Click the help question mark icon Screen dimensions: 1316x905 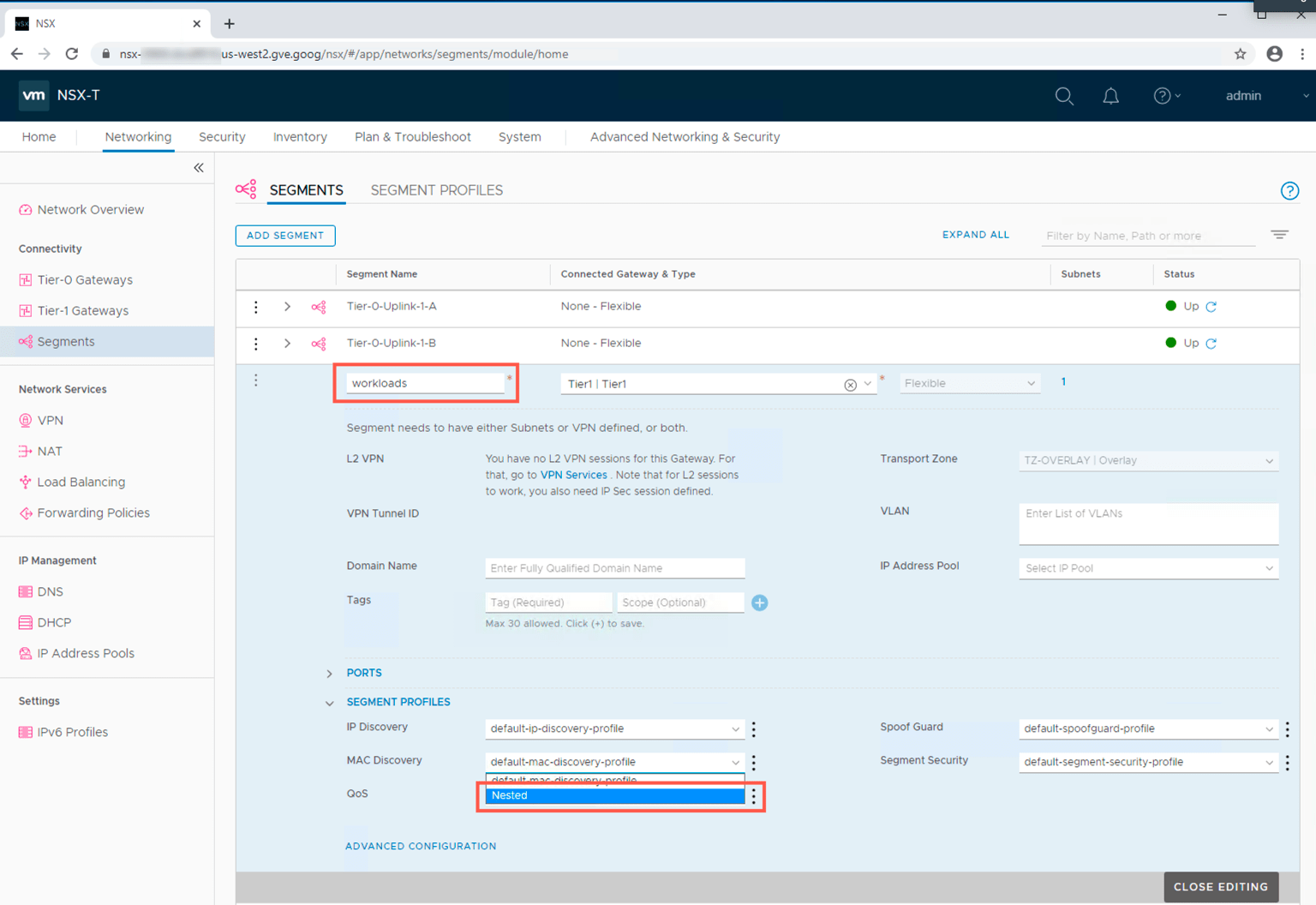(x=1162, y=95)
